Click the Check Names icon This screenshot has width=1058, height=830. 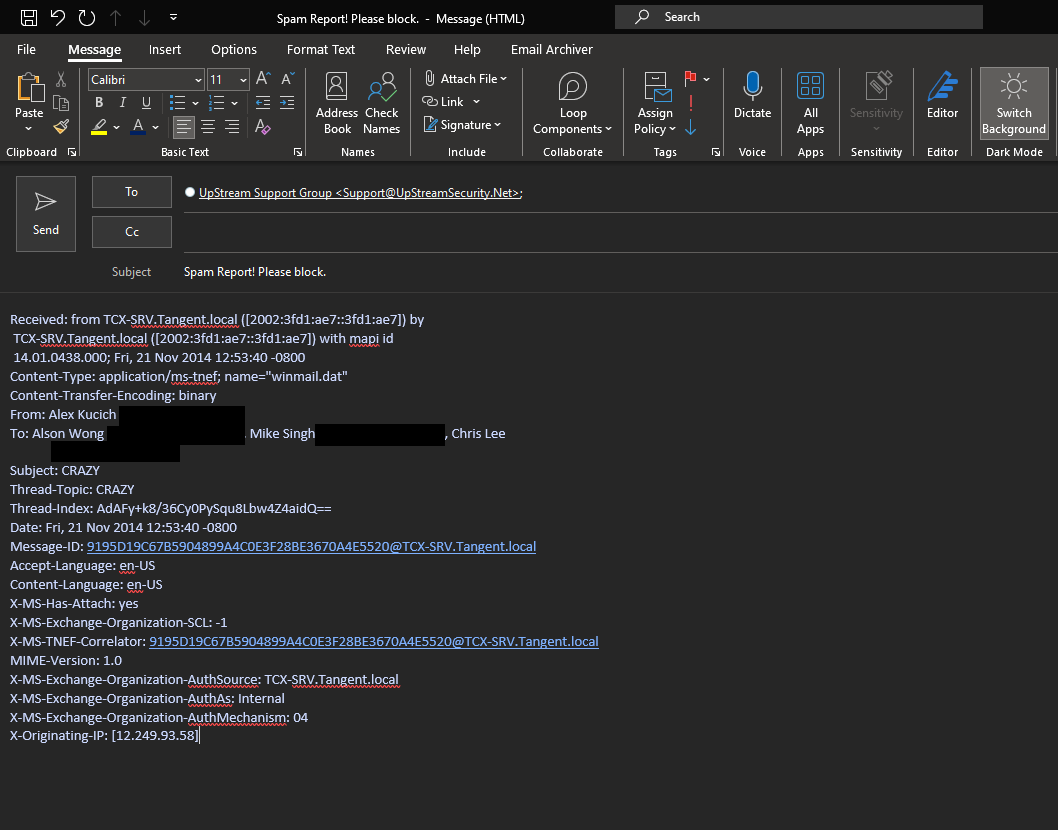pyautogui.click(x=381, y=103)
